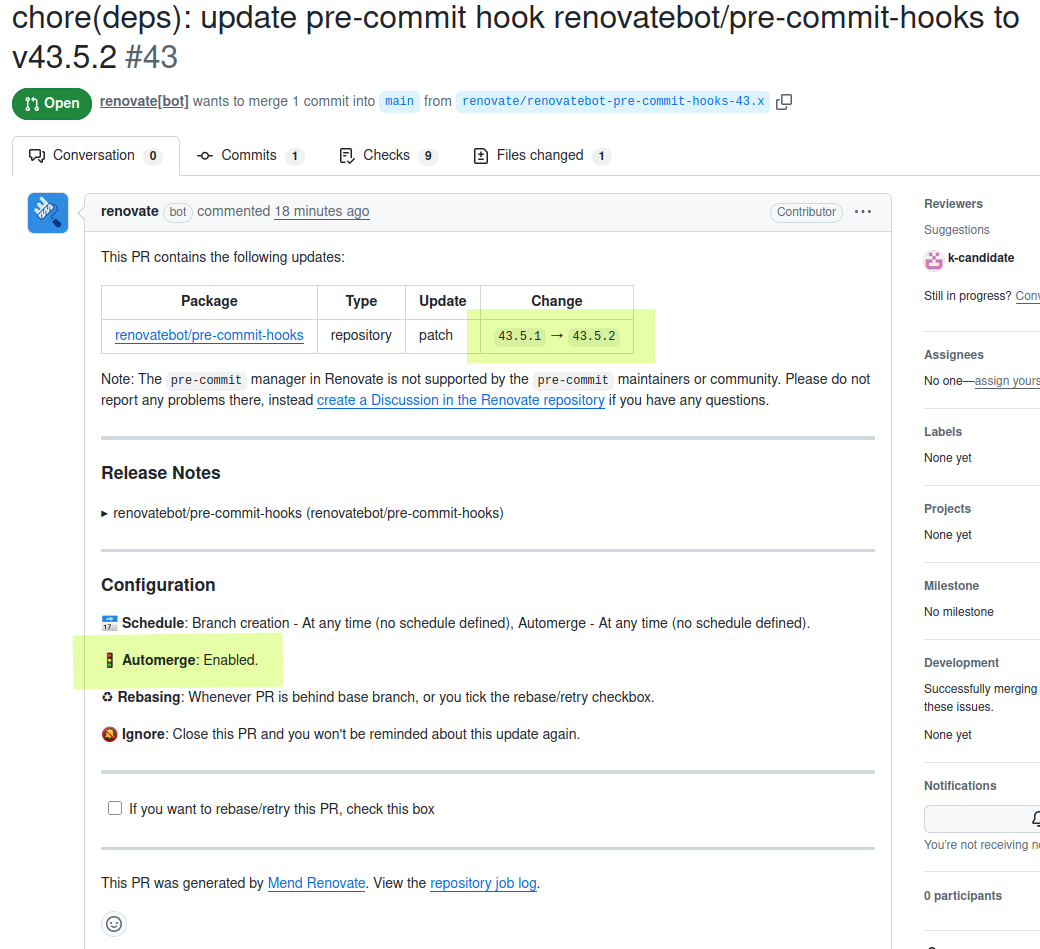View the repository job log
The height and width of the screenshot is (949, 1040).
point(483,883)
